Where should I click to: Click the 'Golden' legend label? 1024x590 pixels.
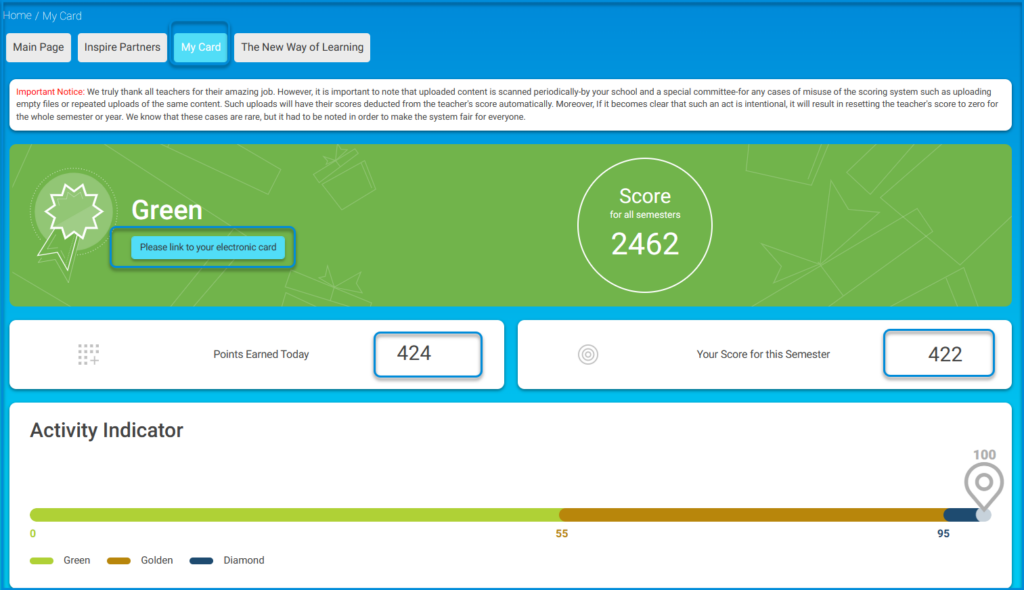click(157, 561)
